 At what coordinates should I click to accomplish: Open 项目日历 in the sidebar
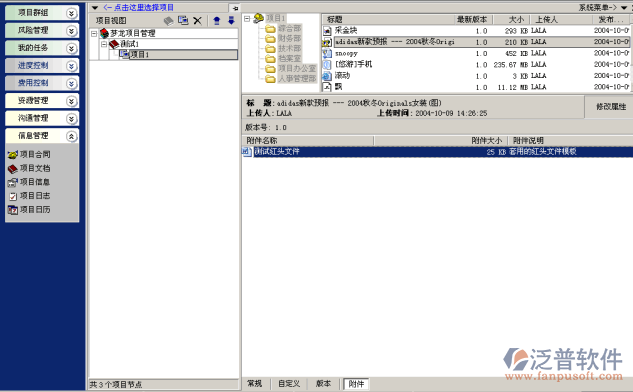coord(29,210)
